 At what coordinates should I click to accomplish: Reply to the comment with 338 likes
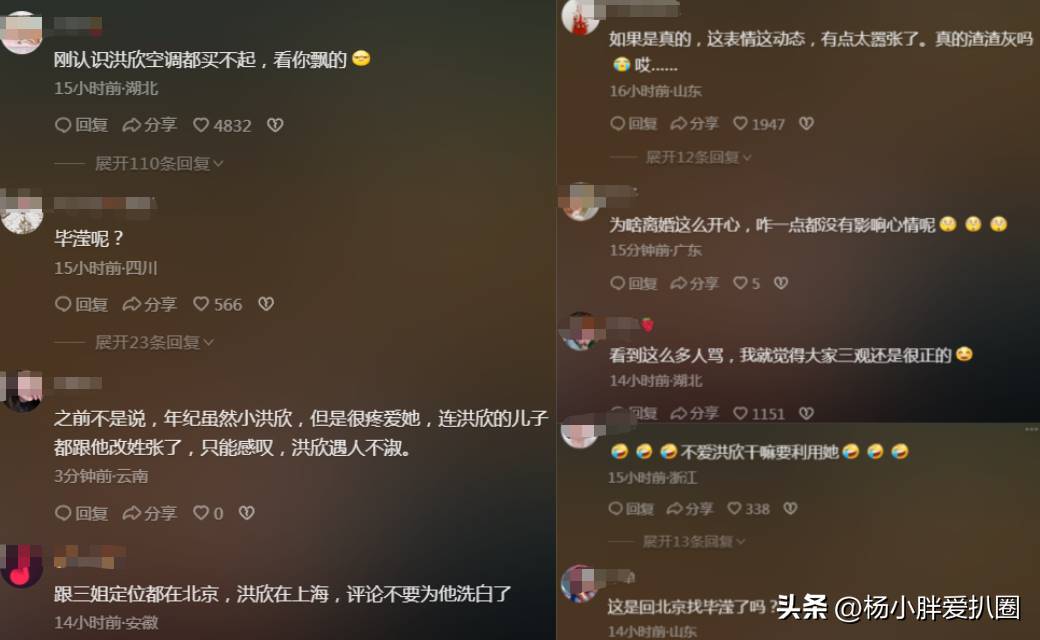631,509
